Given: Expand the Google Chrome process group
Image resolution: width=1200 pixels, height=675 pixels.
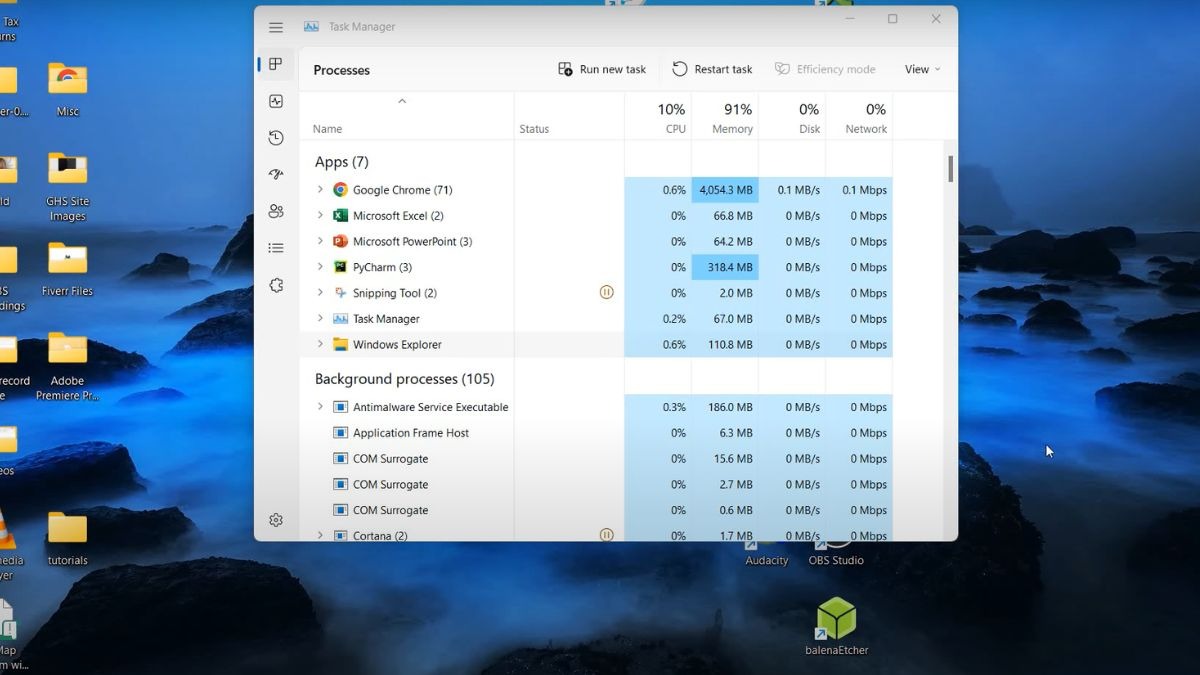Looking at the screenshot, I should pyautogui.click(x=320, y=190).
